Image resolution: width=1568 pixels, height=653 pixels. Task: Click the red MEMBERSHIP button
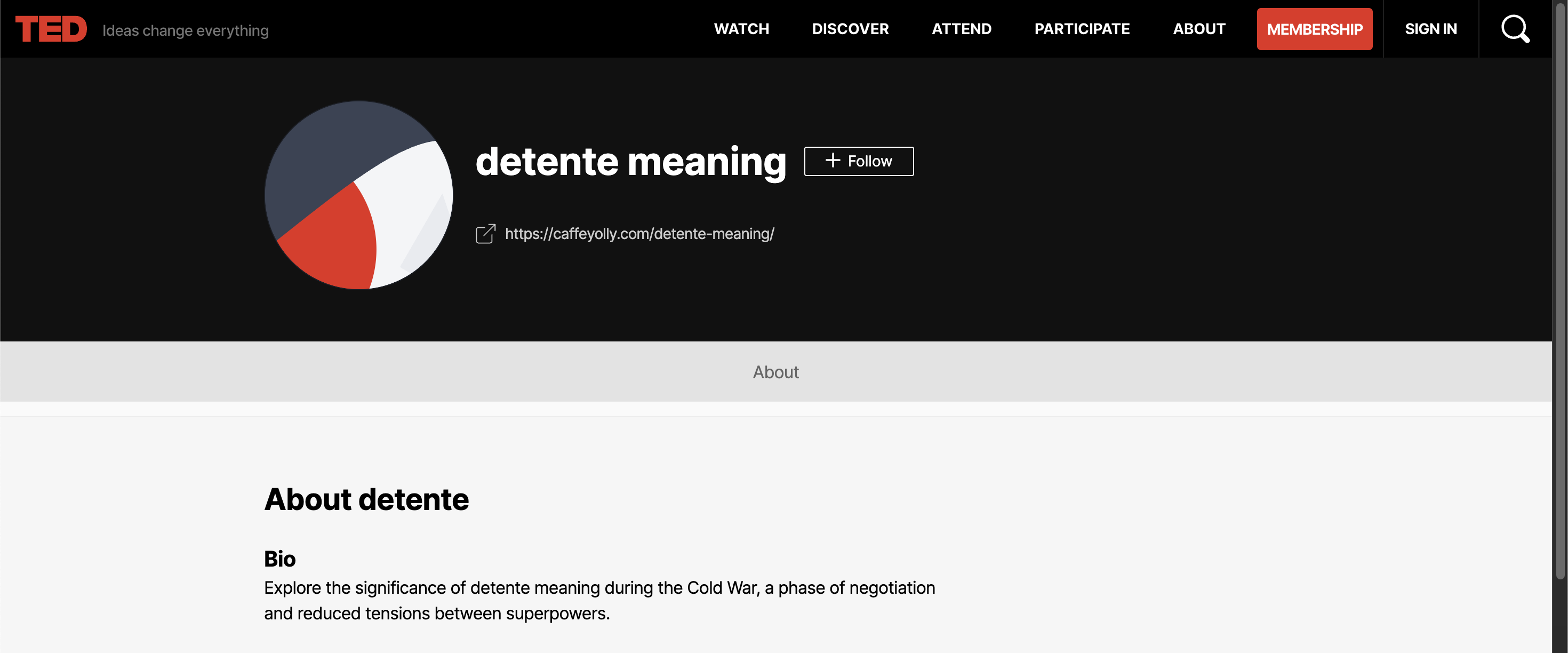1314,29
